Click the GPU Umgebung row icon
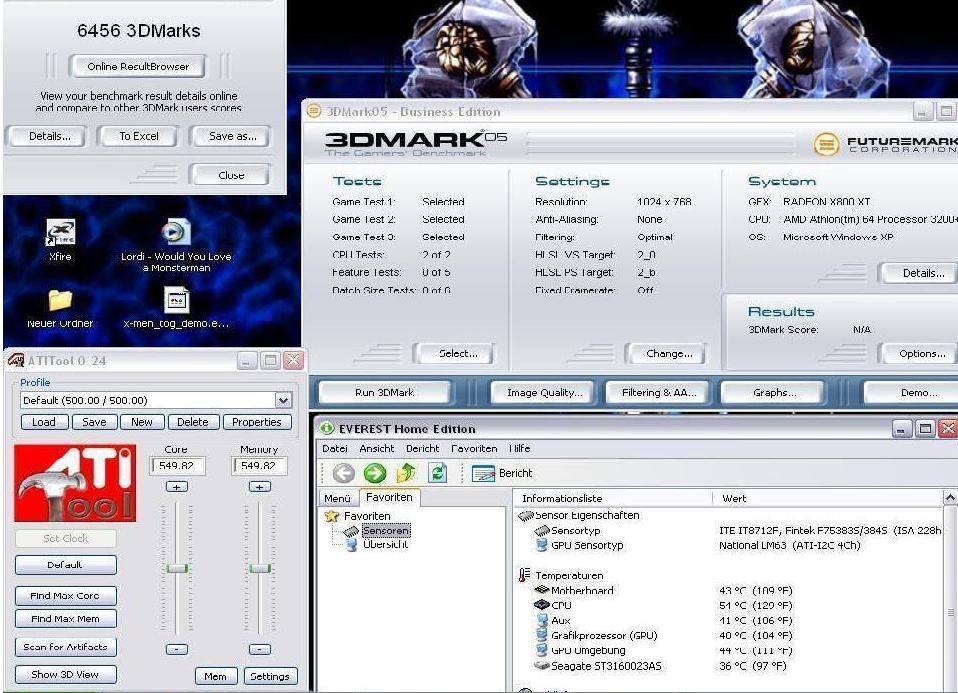 (541, 650)
